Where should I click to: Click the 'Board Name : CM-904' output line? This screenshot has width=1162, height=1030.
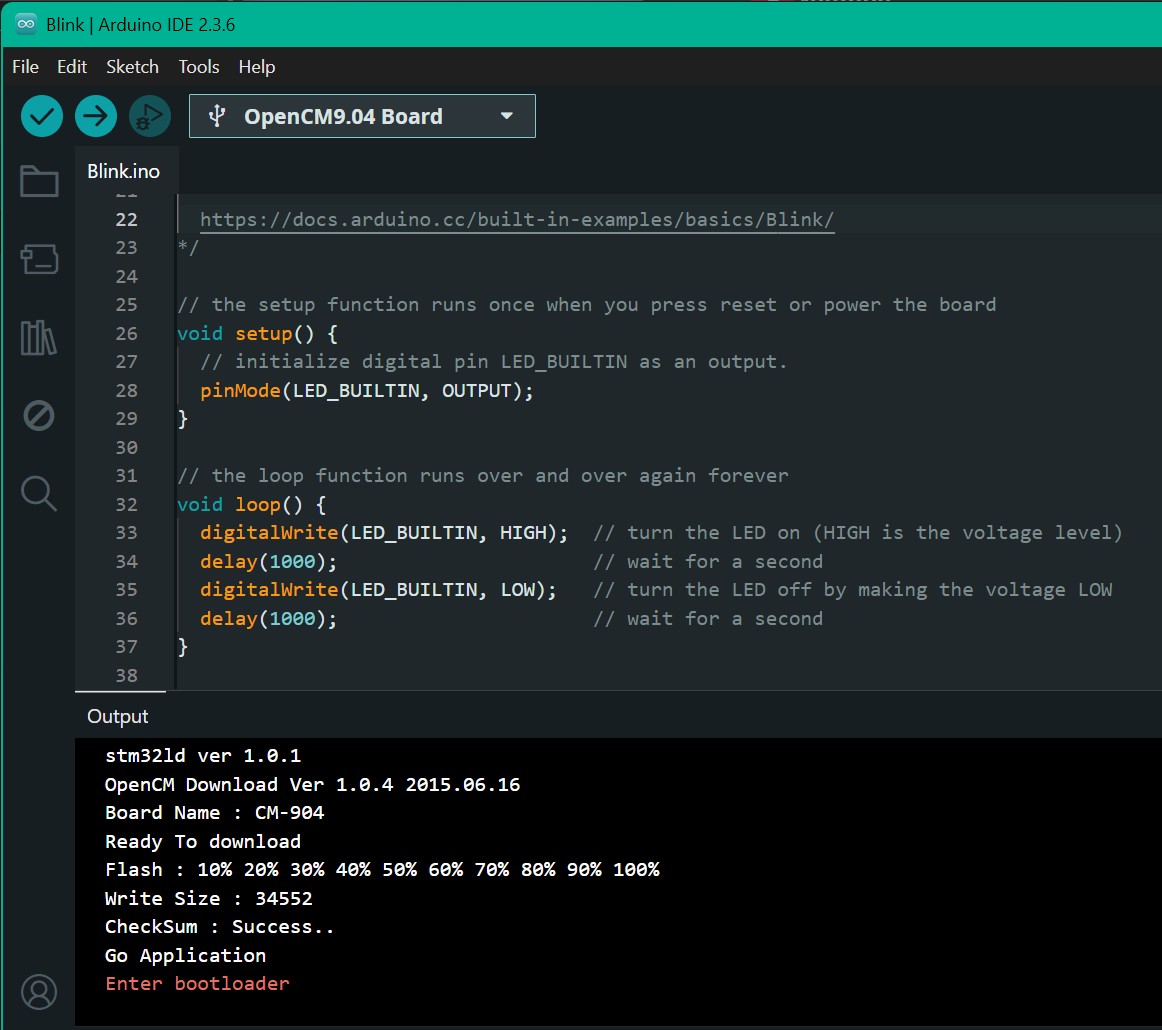[x=214, y=813]
